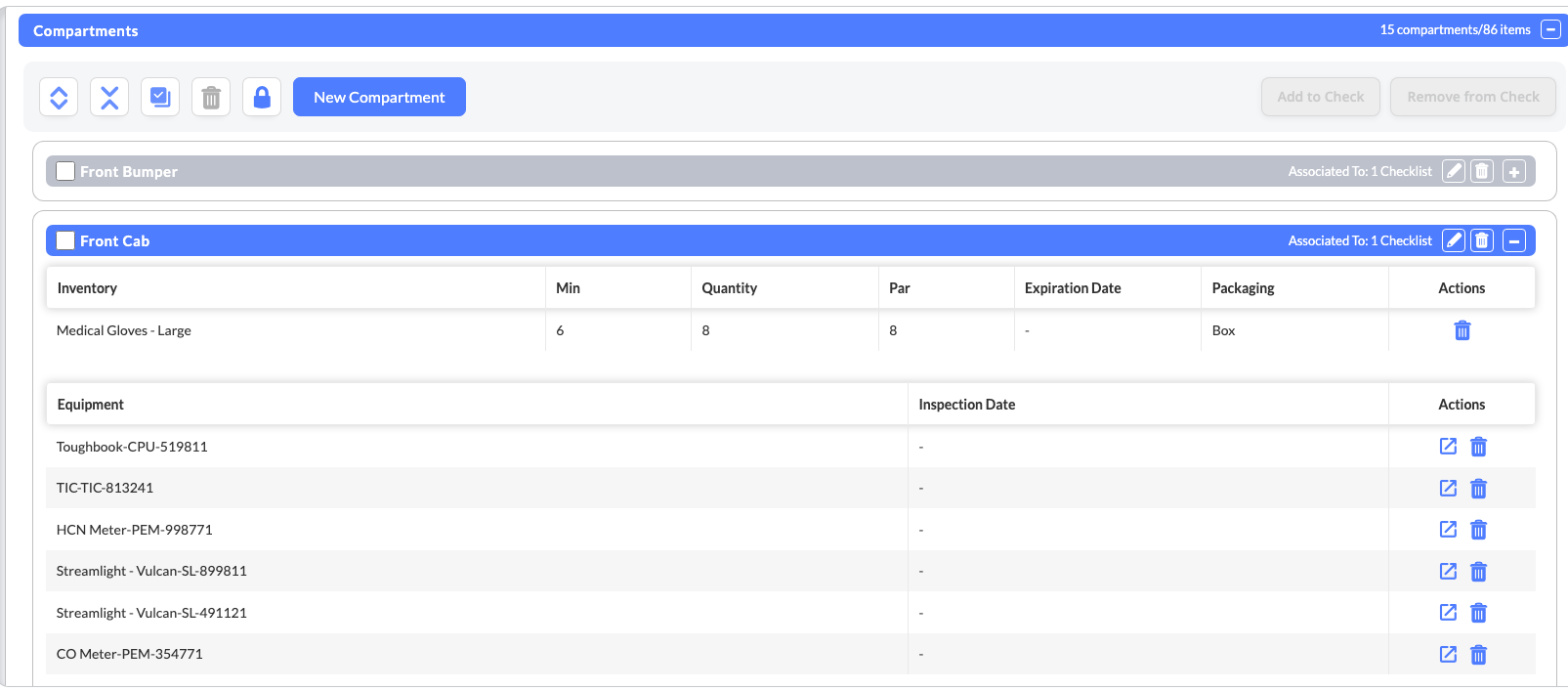The width and height of the screenshot is (1568, 691).
Task: Delete the Front Cab compartment
Action: (1482, 240)
